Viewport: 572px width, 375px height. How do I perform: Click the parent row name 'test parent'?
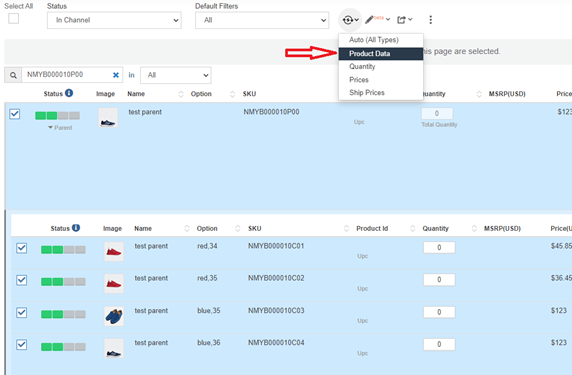(145, 112)
